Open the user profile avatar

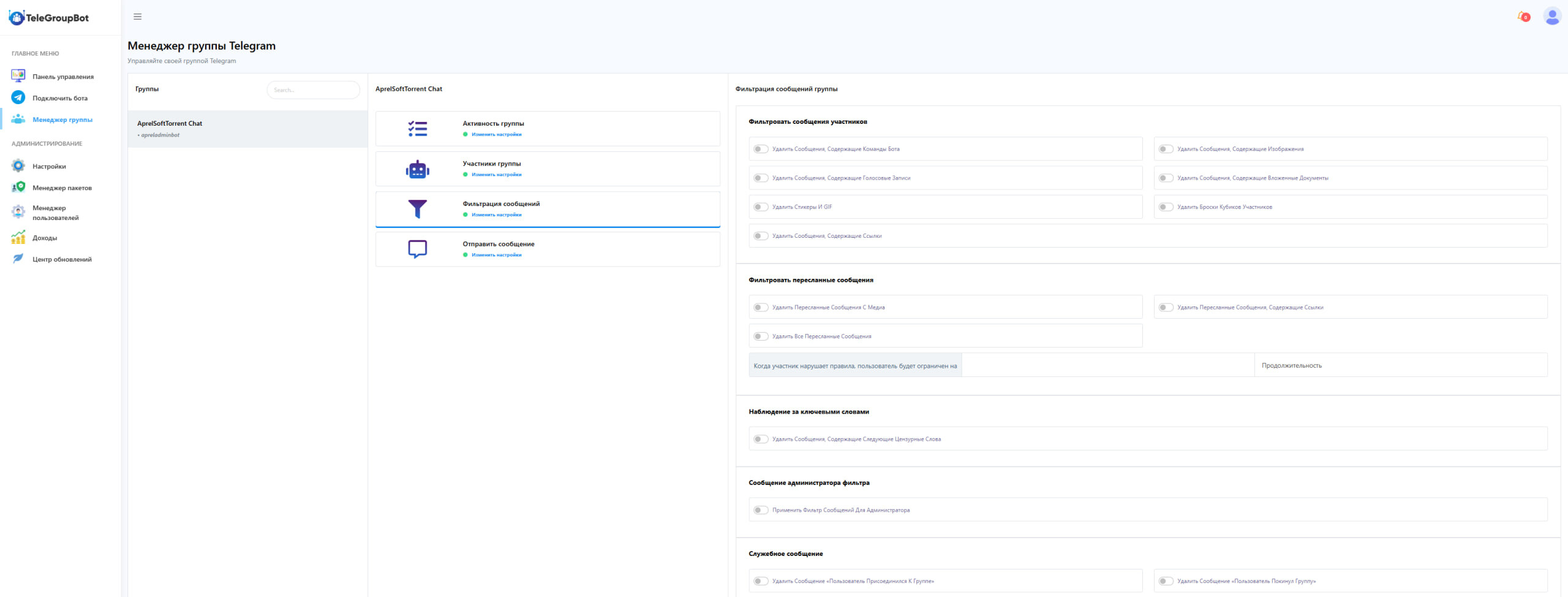pos(1552,16)
